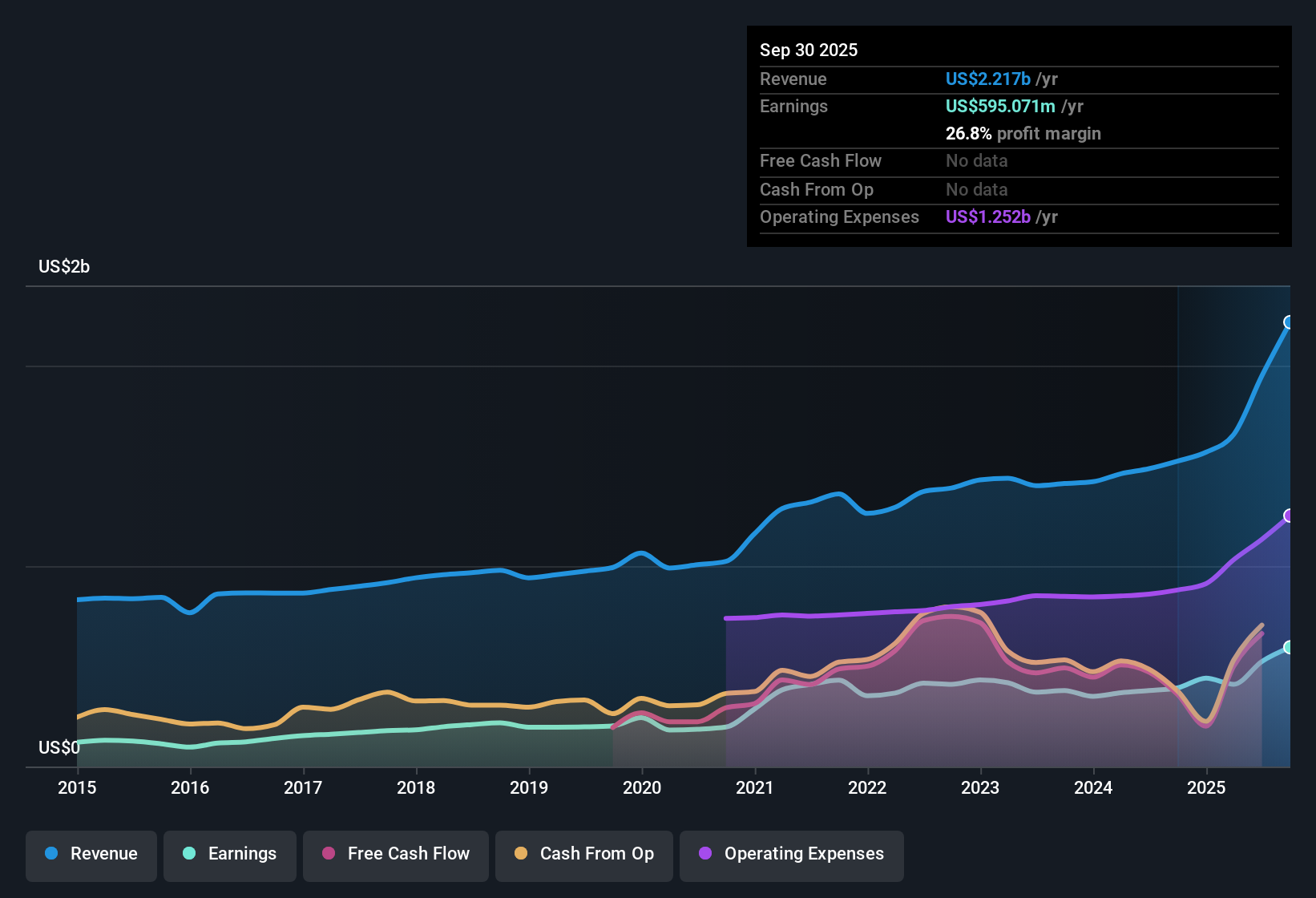Hide the Earnings series via legend
This screenshot has height=898, width=1316.
coord(230,854)
